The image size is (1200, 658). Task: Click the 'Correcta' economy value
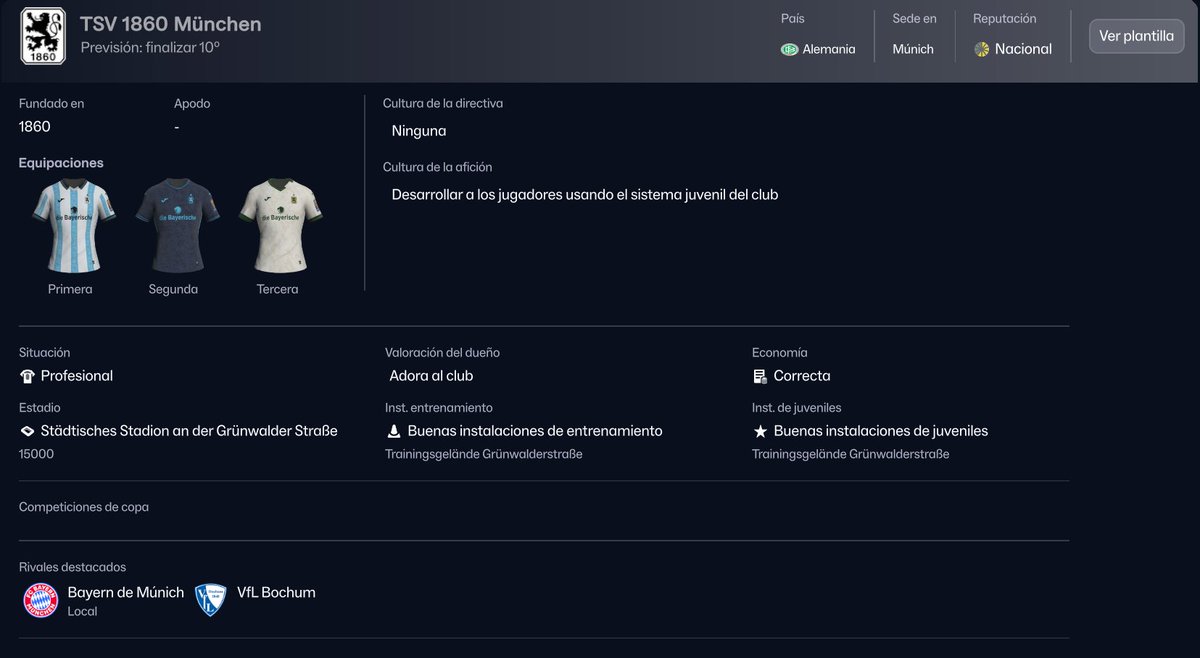[802, 376]
